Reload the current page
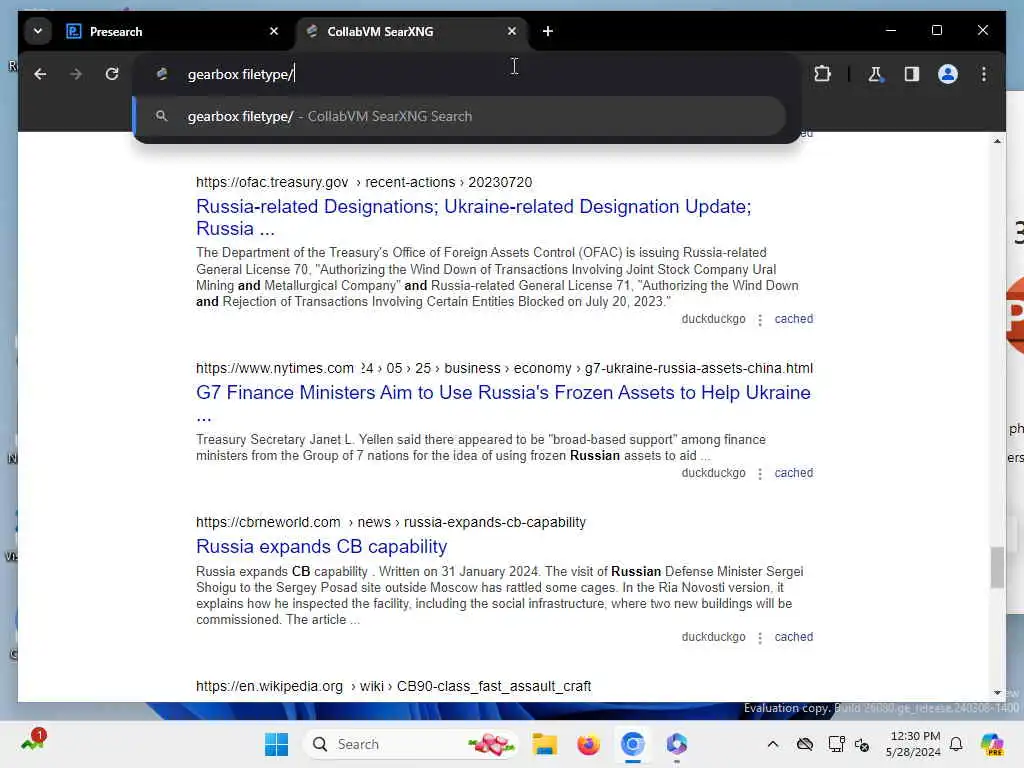Image resolution: width=1024 pixels, height=768 pixels. coord(112,74)
